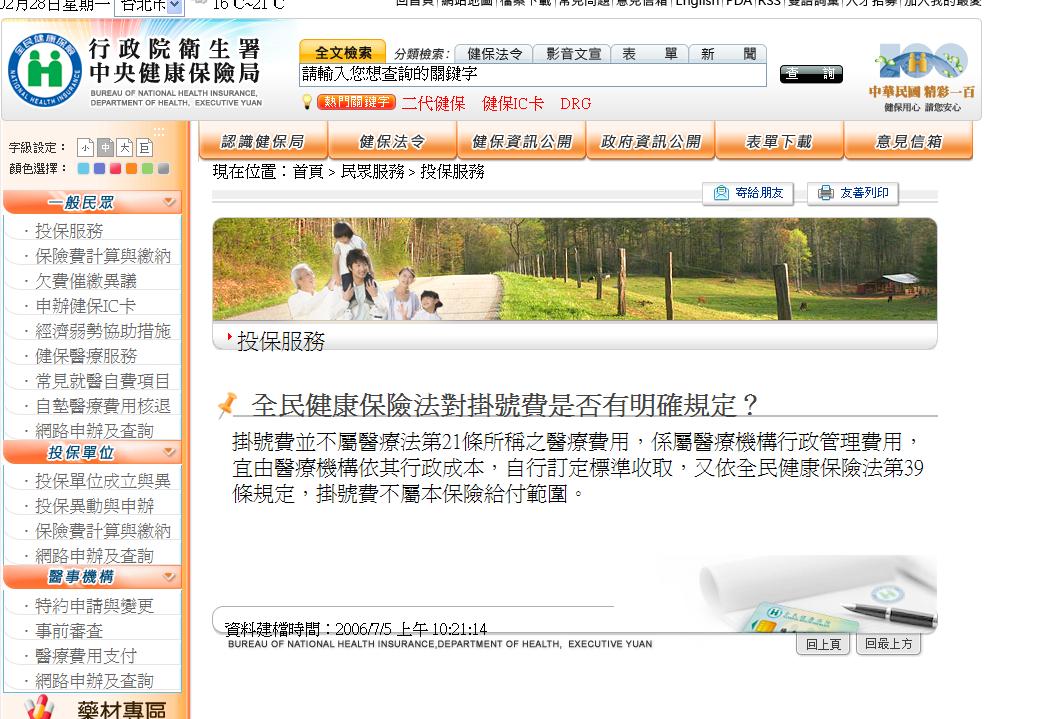The width and height of the screenshot is (1046, 719).
Task: Open 特約申請與變更 in the sidebar
Action: point(94,606)
